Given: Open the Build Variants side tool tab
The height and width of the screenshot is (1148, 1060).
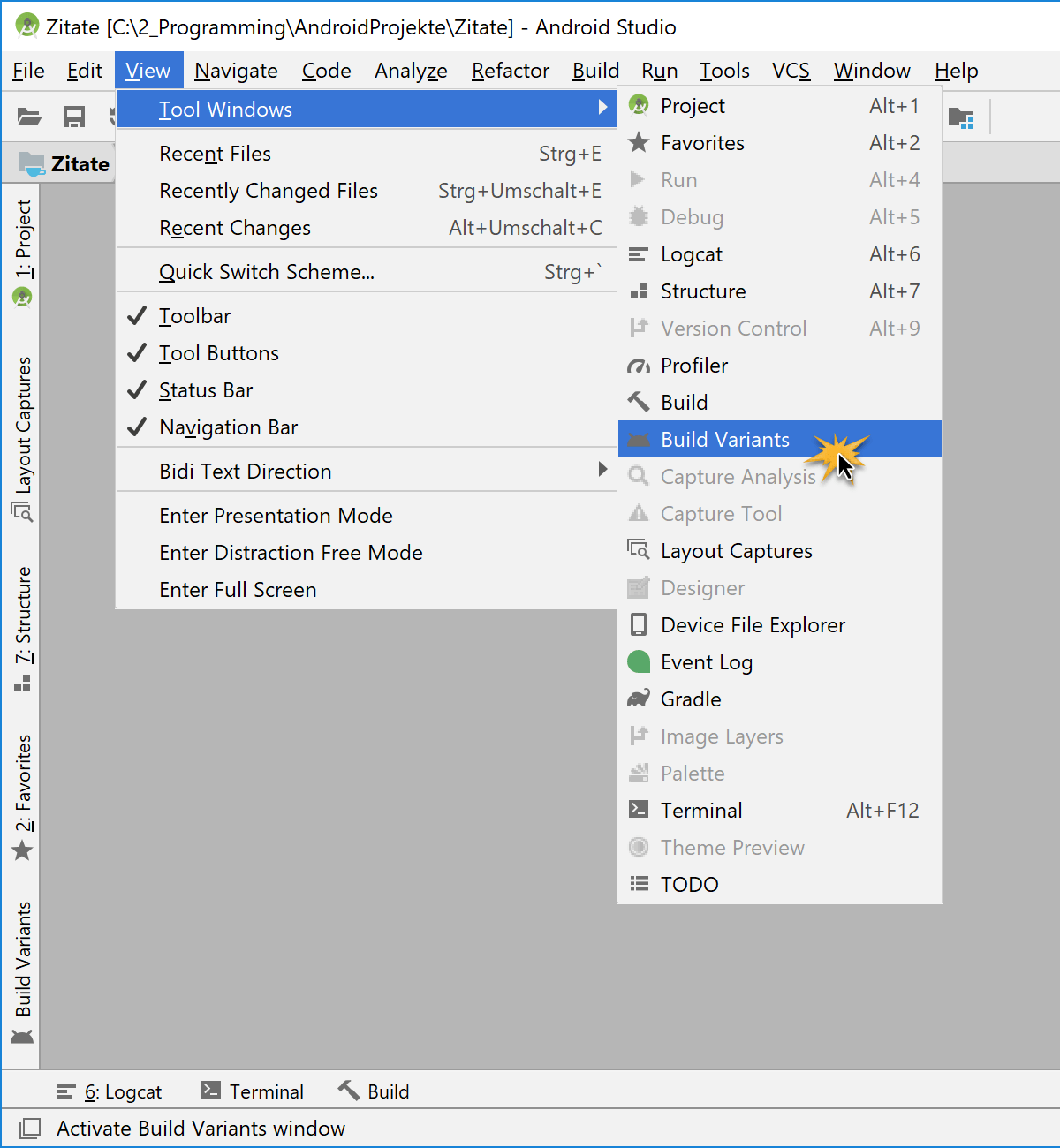Looking at the screenshot, I should (x=23, y=971).
